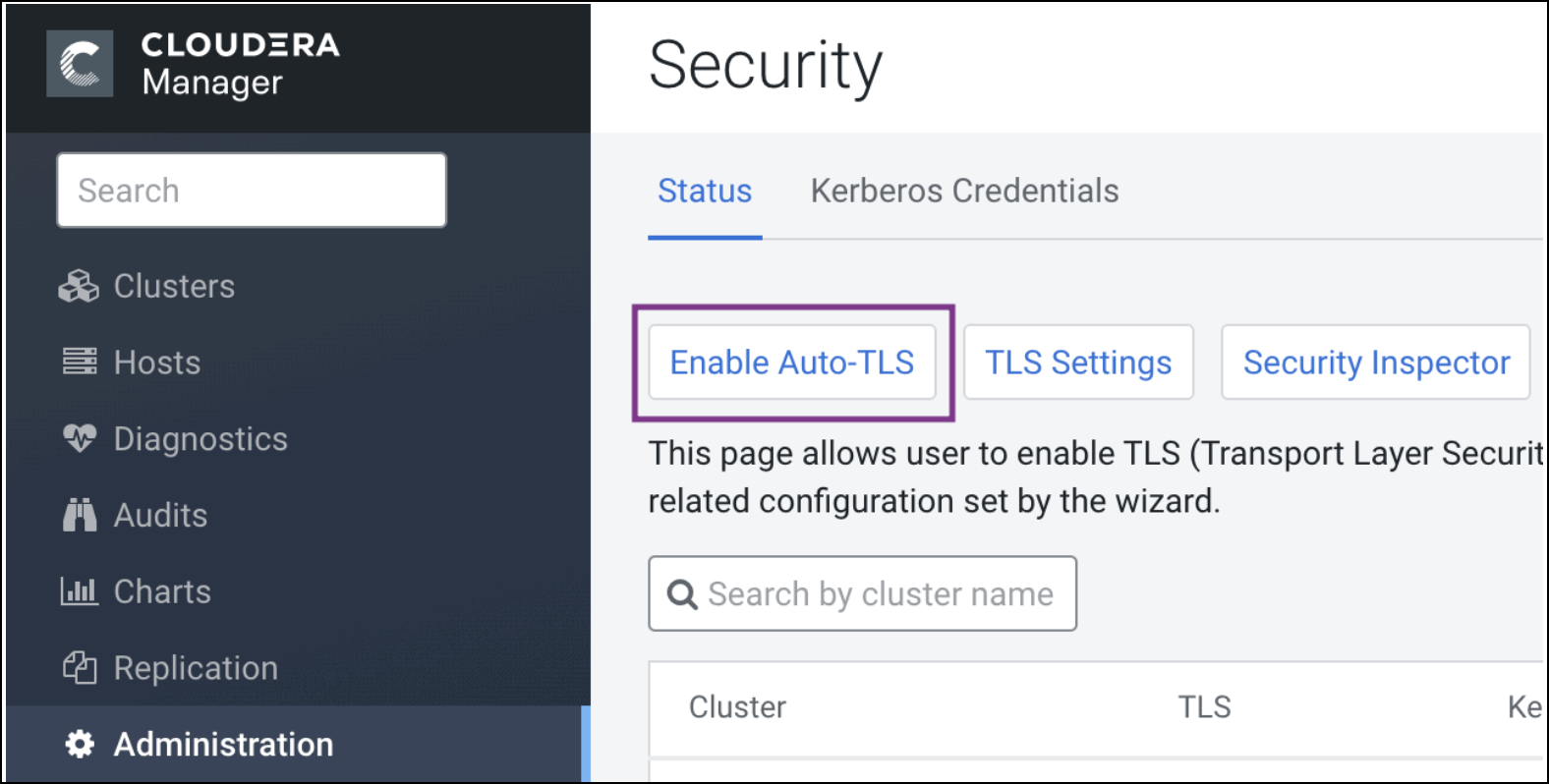Screen dimensions: 1549x784
Task: Click the Audits binoculars icon
Action: 80,514
